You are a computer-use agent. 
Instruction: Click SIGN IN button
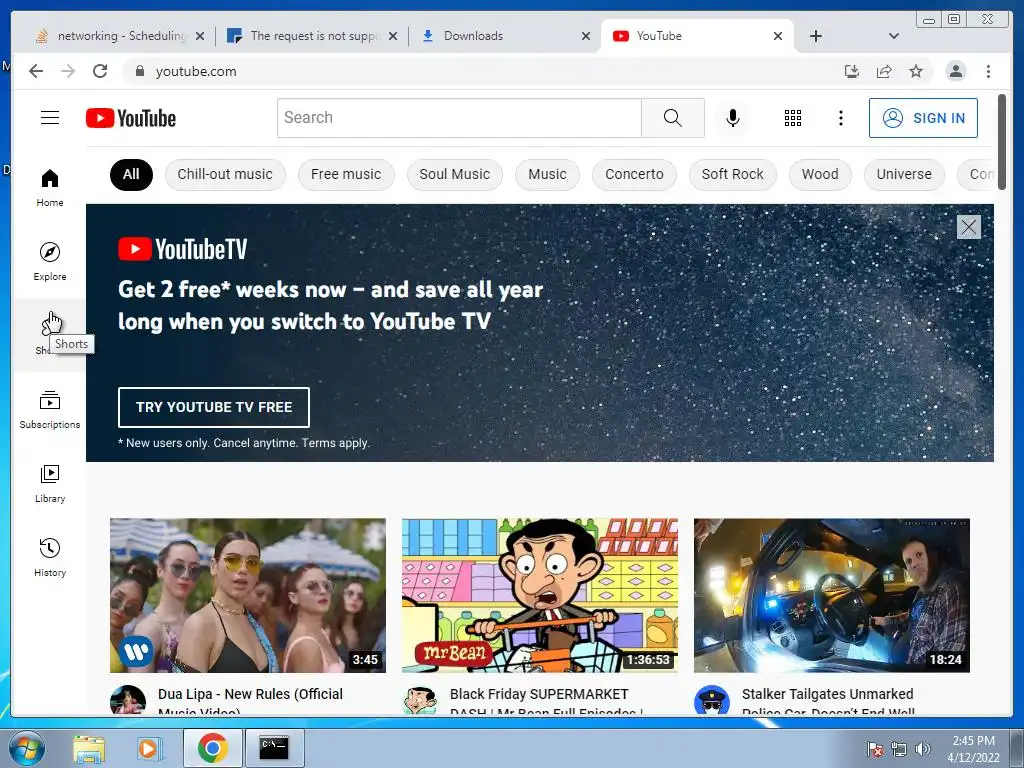(x=923, y=118)
